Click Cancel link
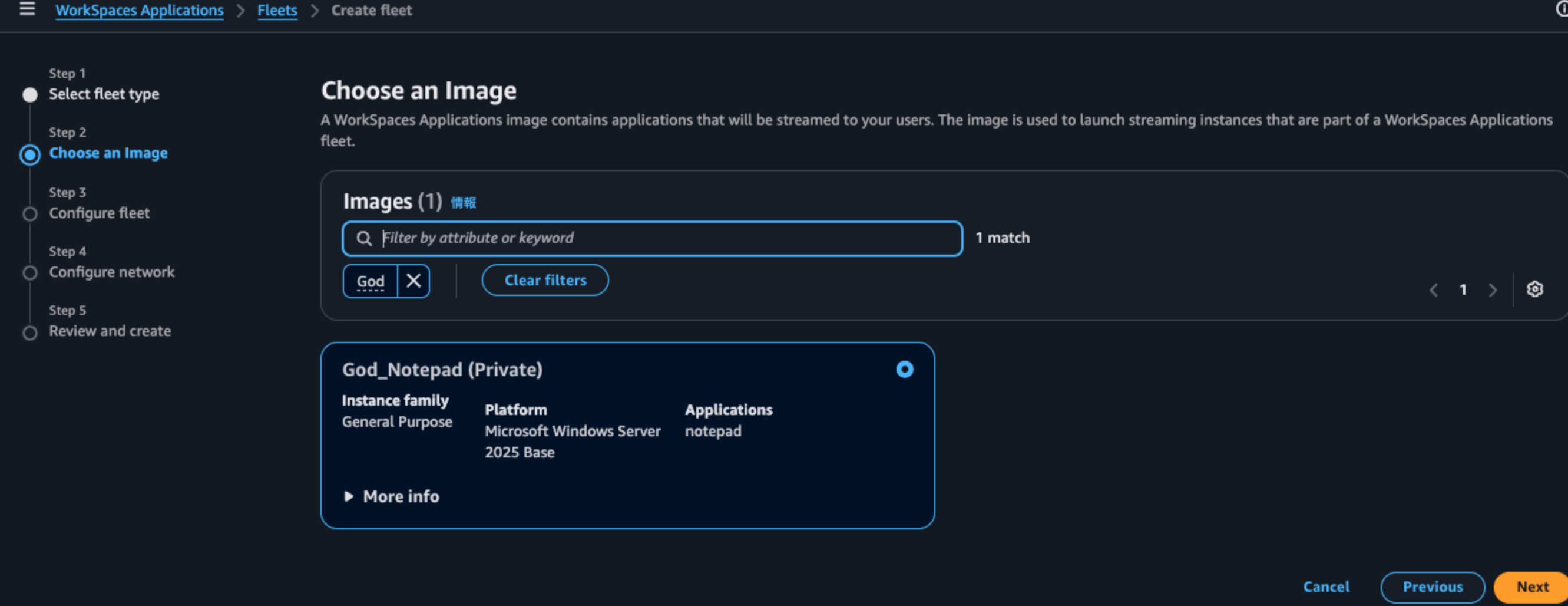 [1326, 587]
